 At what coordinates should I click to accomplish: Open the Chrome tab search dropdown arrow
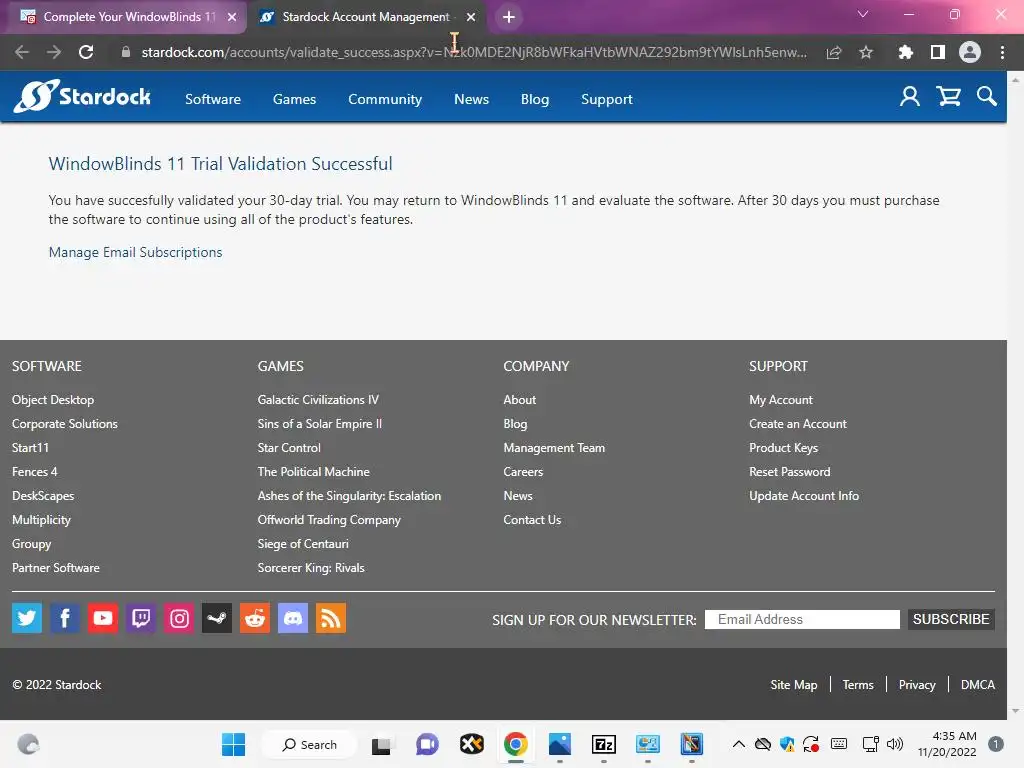(863, 14)
